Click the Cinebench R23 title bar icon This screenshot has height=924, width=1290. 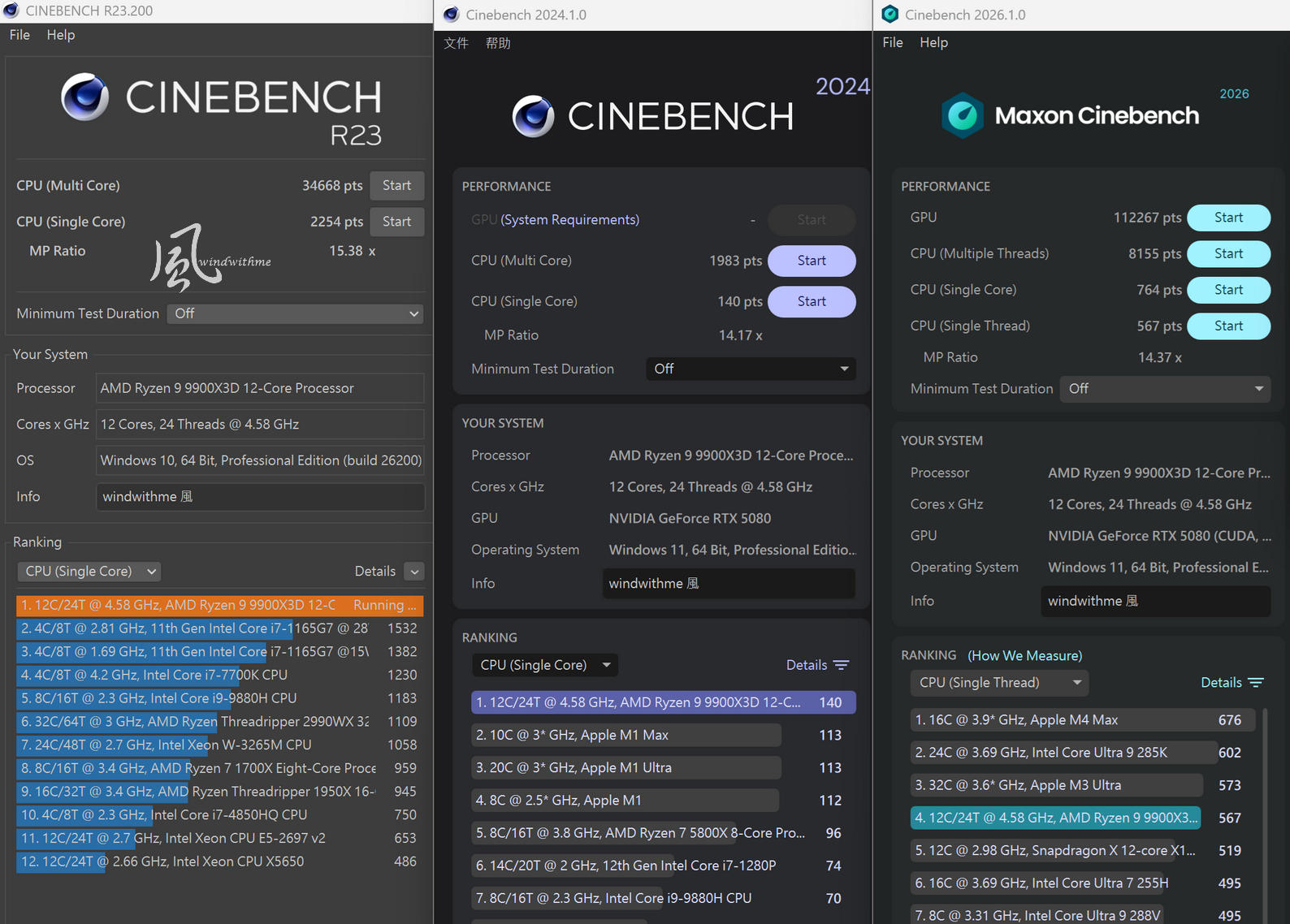pos(11,11)
